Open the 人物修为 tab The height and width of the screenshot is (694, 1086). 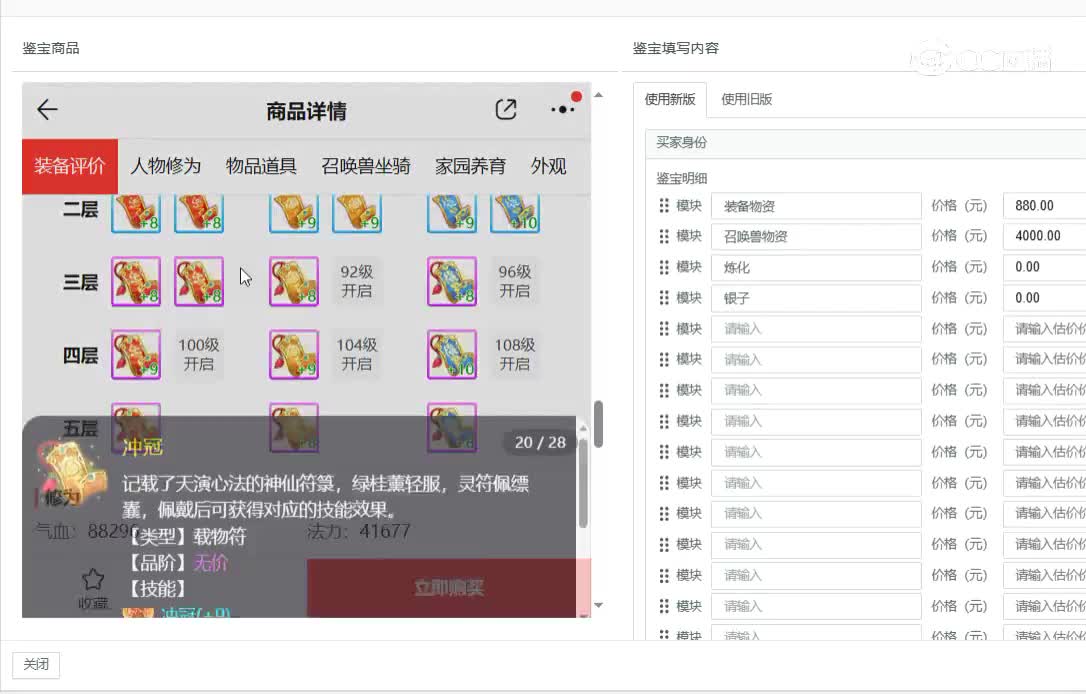click(166, 166)
